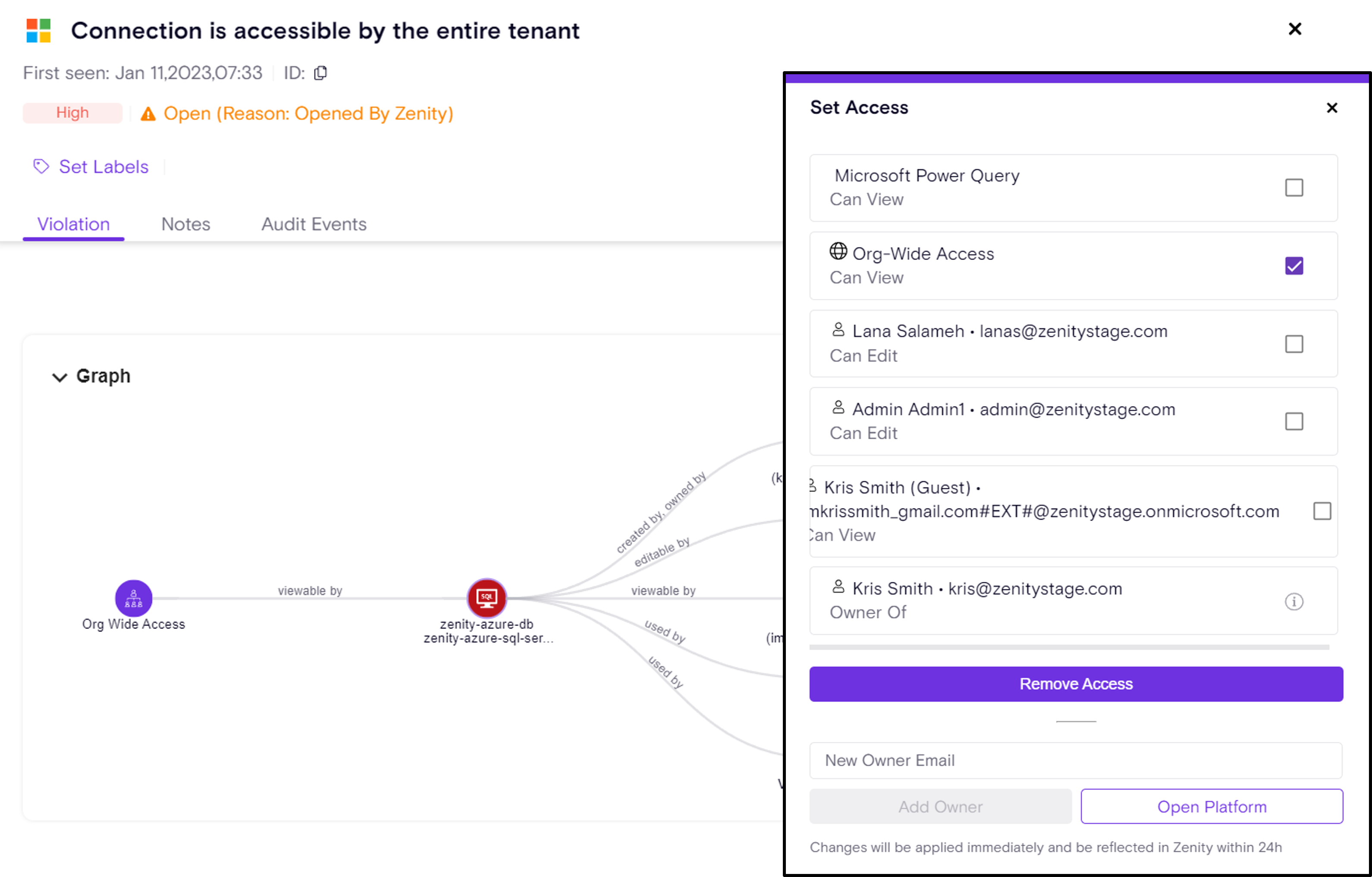Click the Org Wide Access graph node
Screen dimensions: 1372x877
pyautogui.click(x=133, y=598)
